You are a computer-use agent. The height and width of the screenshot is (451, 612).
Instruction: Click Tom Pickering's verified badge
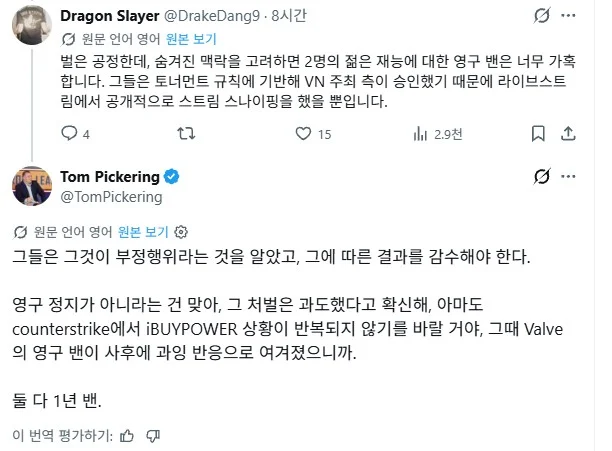click(171, 177)
